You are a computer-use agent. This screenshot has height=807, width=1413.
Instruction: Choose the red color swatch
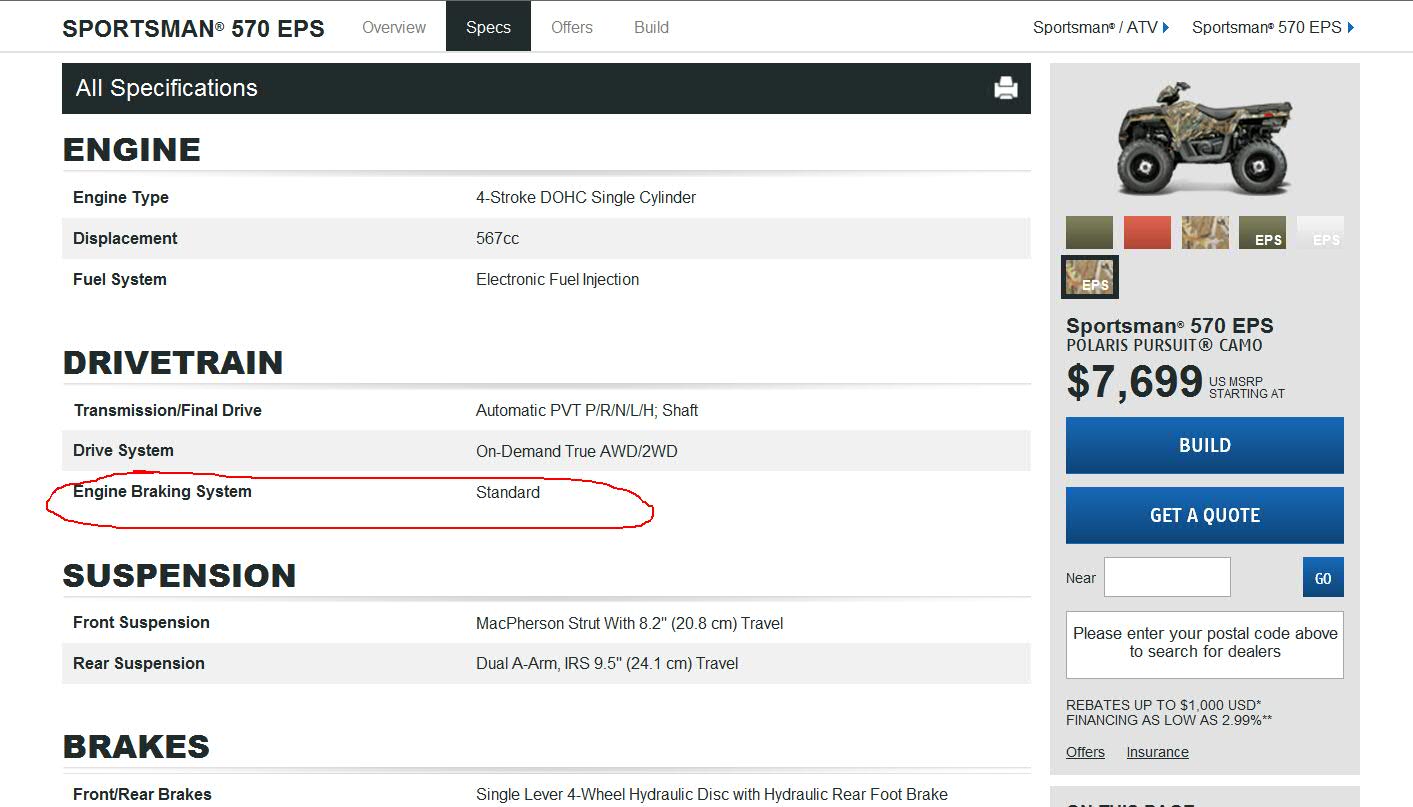(x=1147, y=232)
